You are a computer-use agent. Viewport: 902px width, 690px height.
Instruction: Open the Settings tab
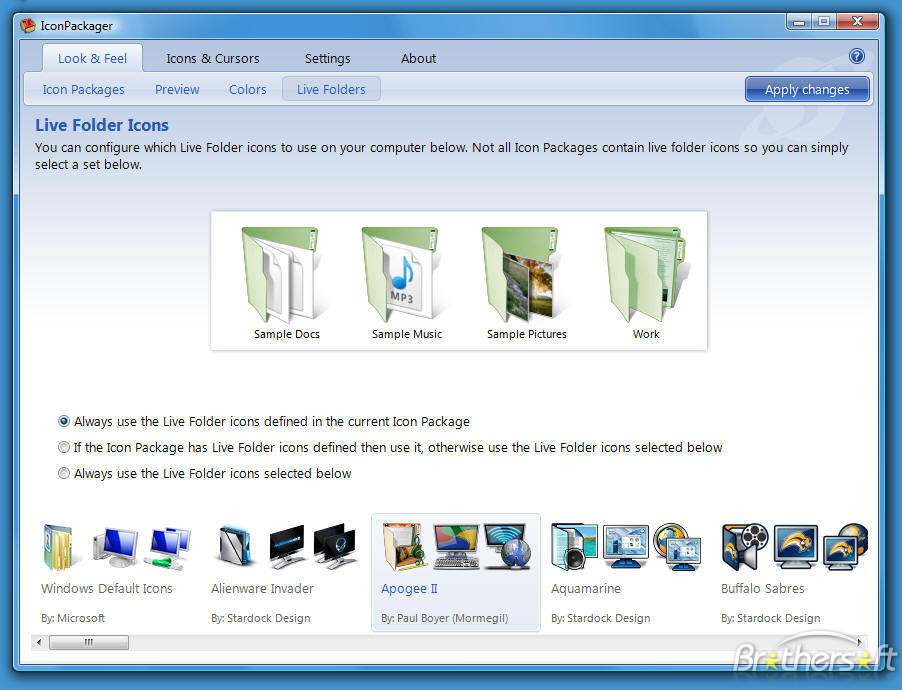pos(327,58)
